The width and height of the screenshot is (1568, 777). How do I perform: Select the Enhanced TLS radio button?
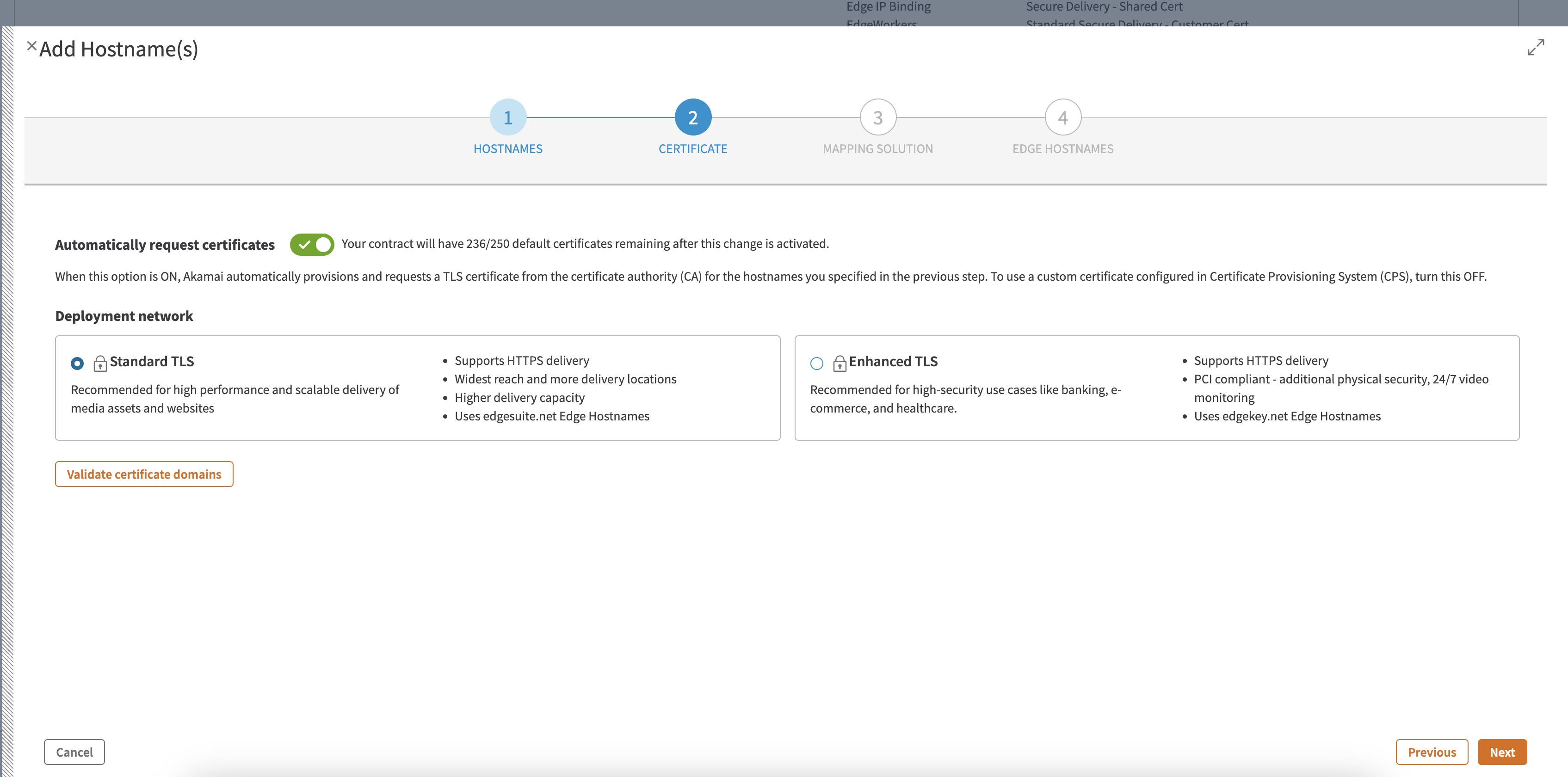[817, 363]
